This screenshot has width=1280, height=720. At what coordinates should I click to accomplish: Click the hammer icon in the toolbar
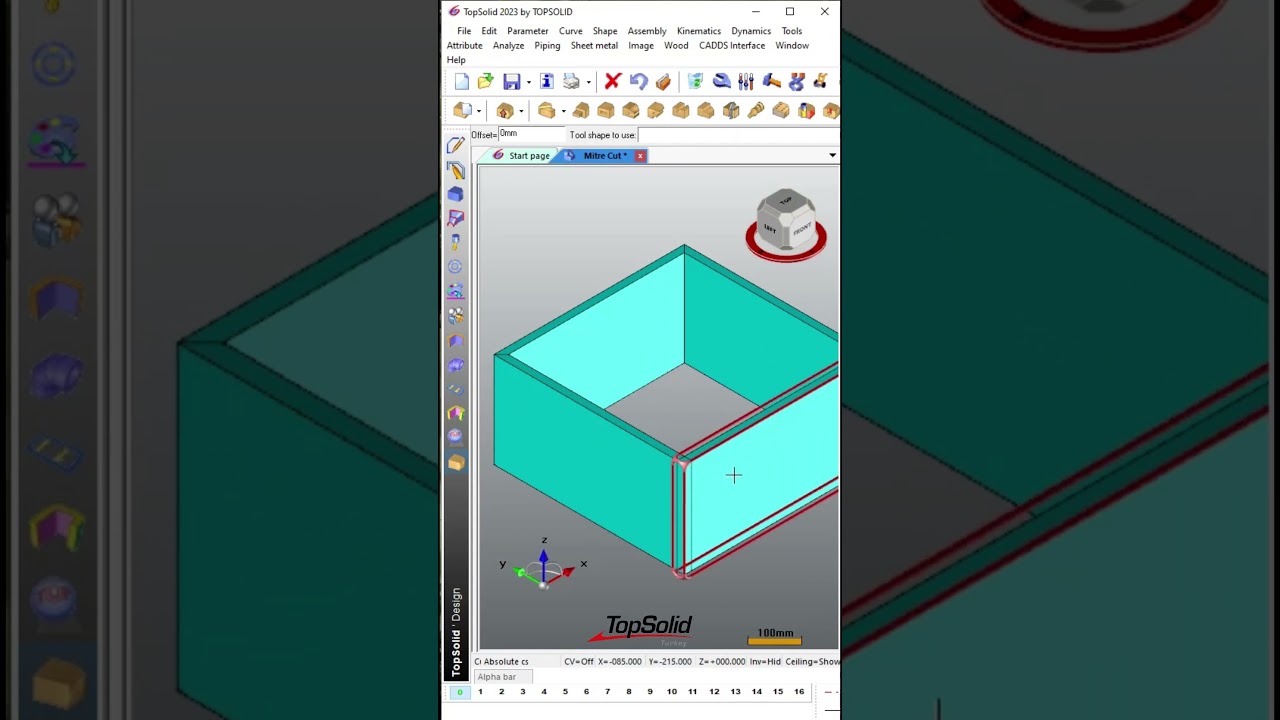coord(771,82)
